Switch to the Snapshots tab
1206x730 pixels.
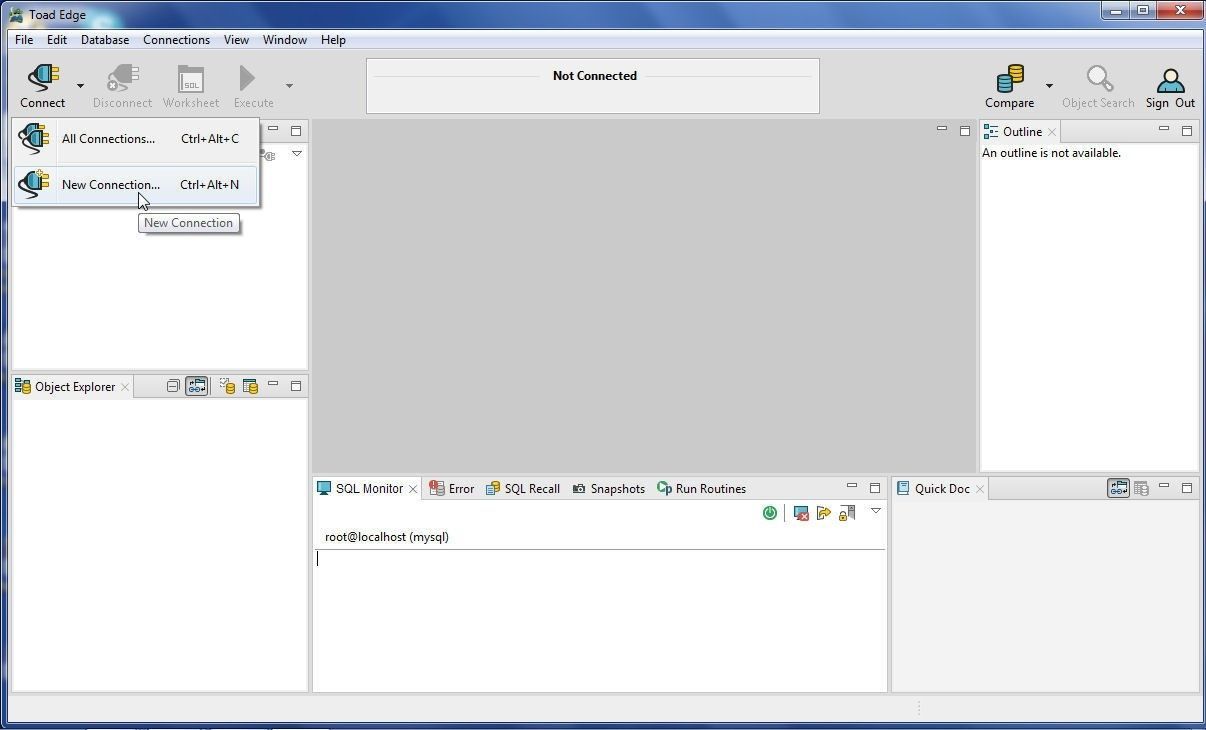point(609,489)
